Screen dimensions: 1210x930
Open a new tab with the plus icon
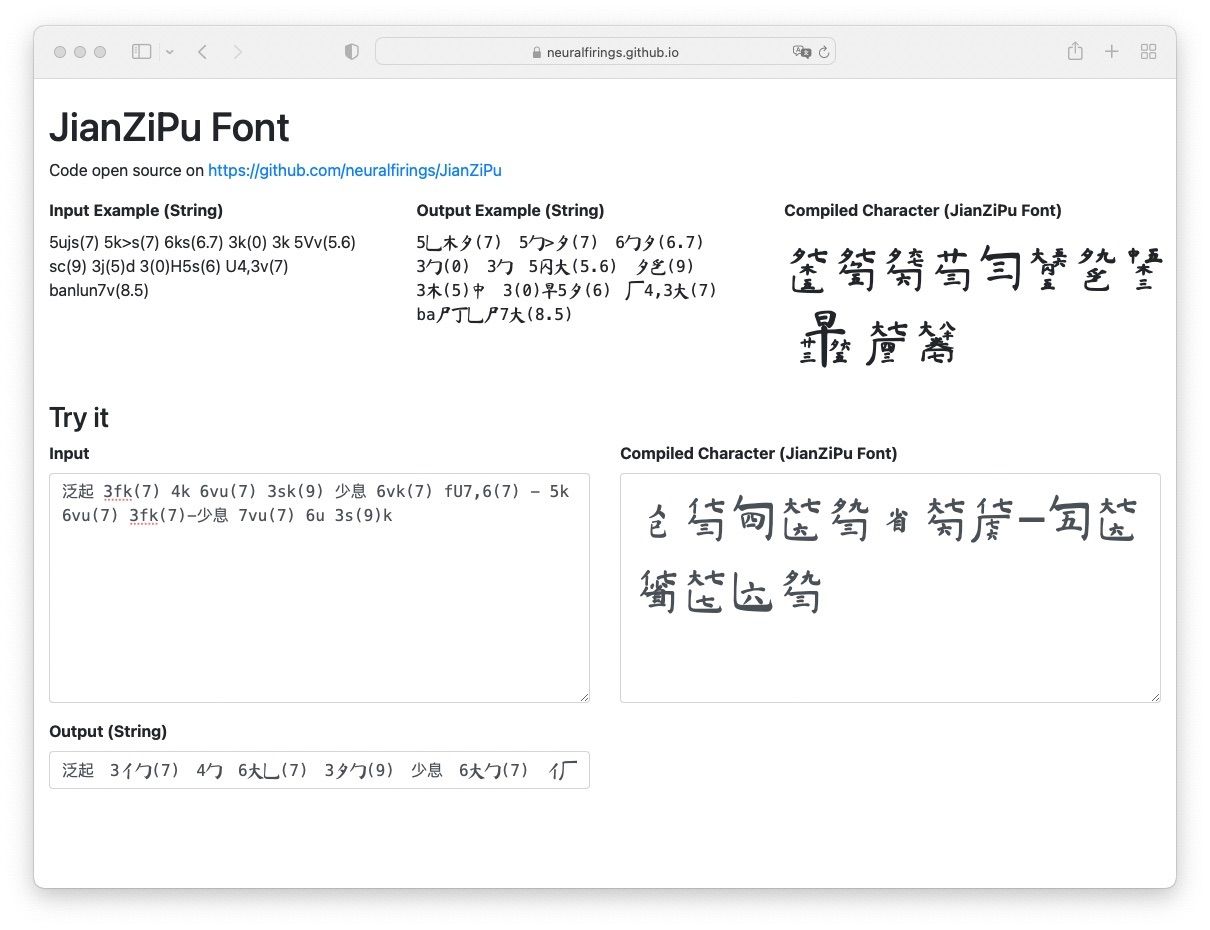pos(1112,51)
